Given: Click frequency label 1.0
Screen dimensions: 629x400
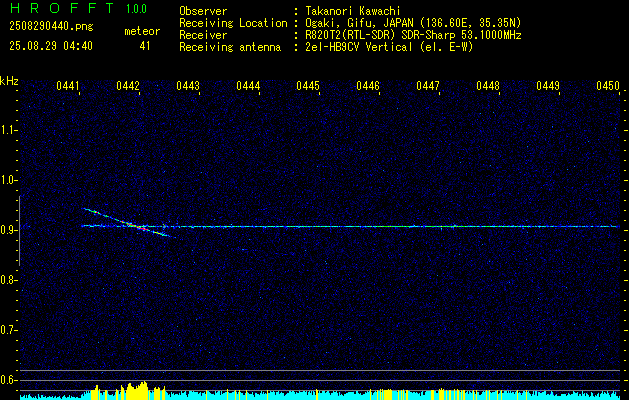Looking at the screenshot, I should click(7, 180).
